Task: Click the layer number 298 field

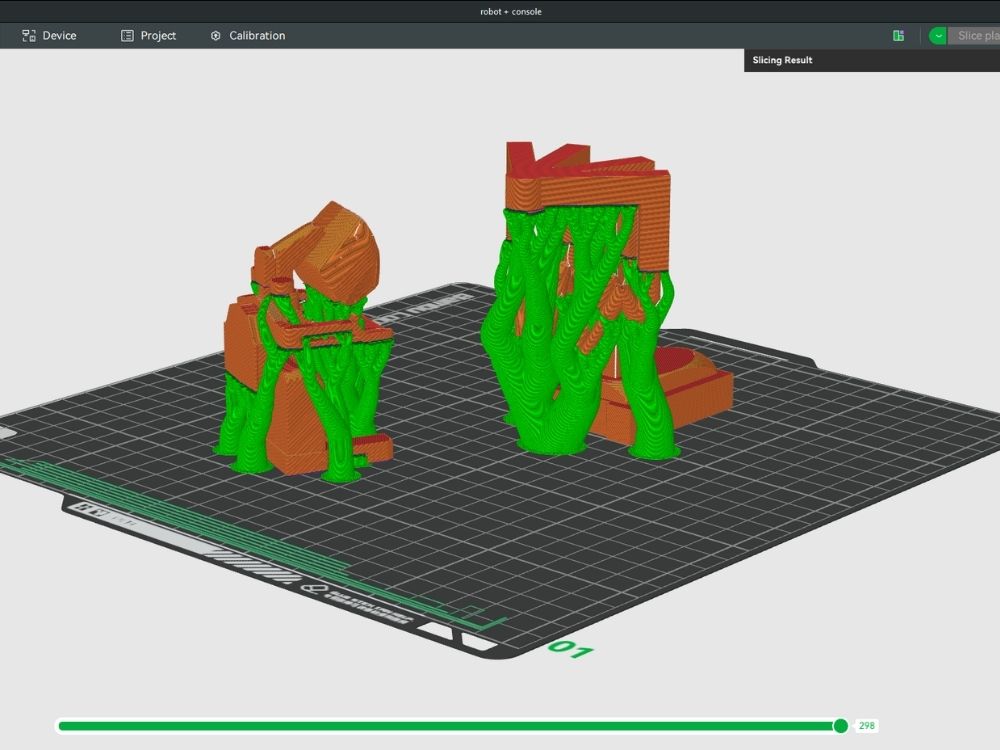Action: [x=866, y=725]
